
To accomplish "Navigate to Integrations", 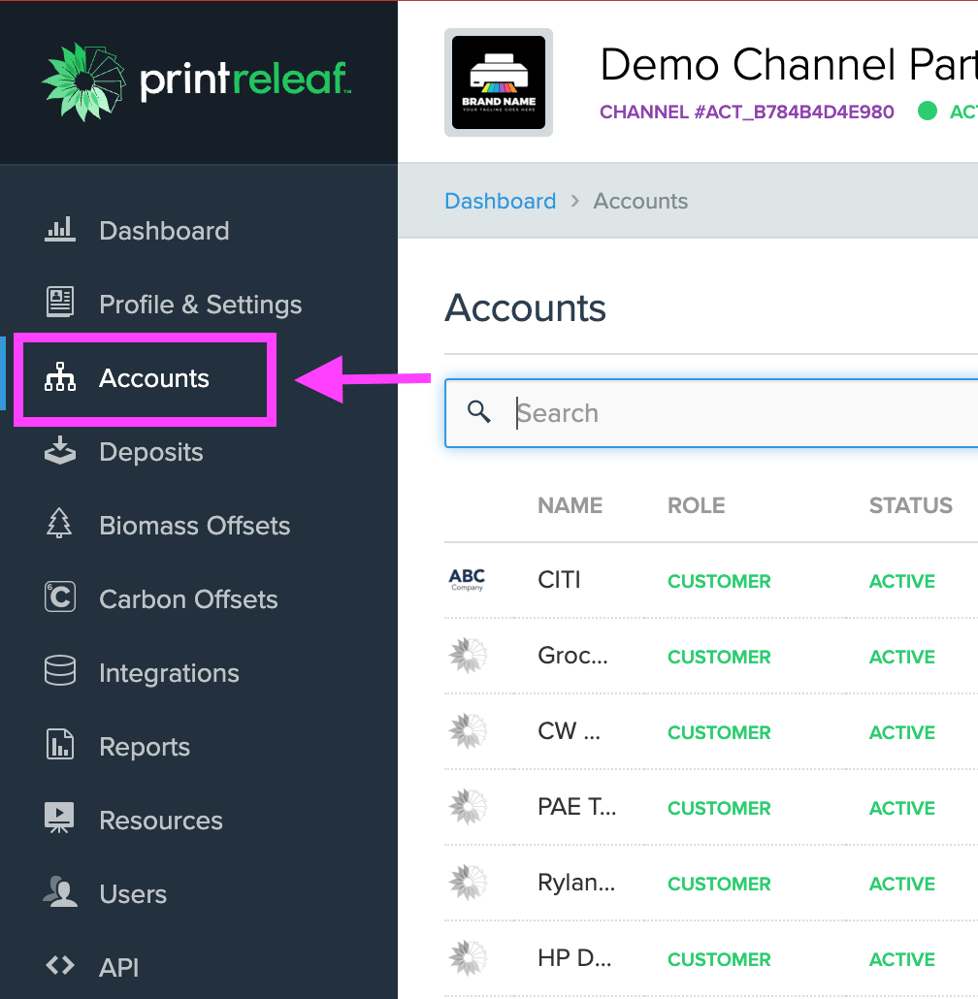I will (x=169, y=673).
